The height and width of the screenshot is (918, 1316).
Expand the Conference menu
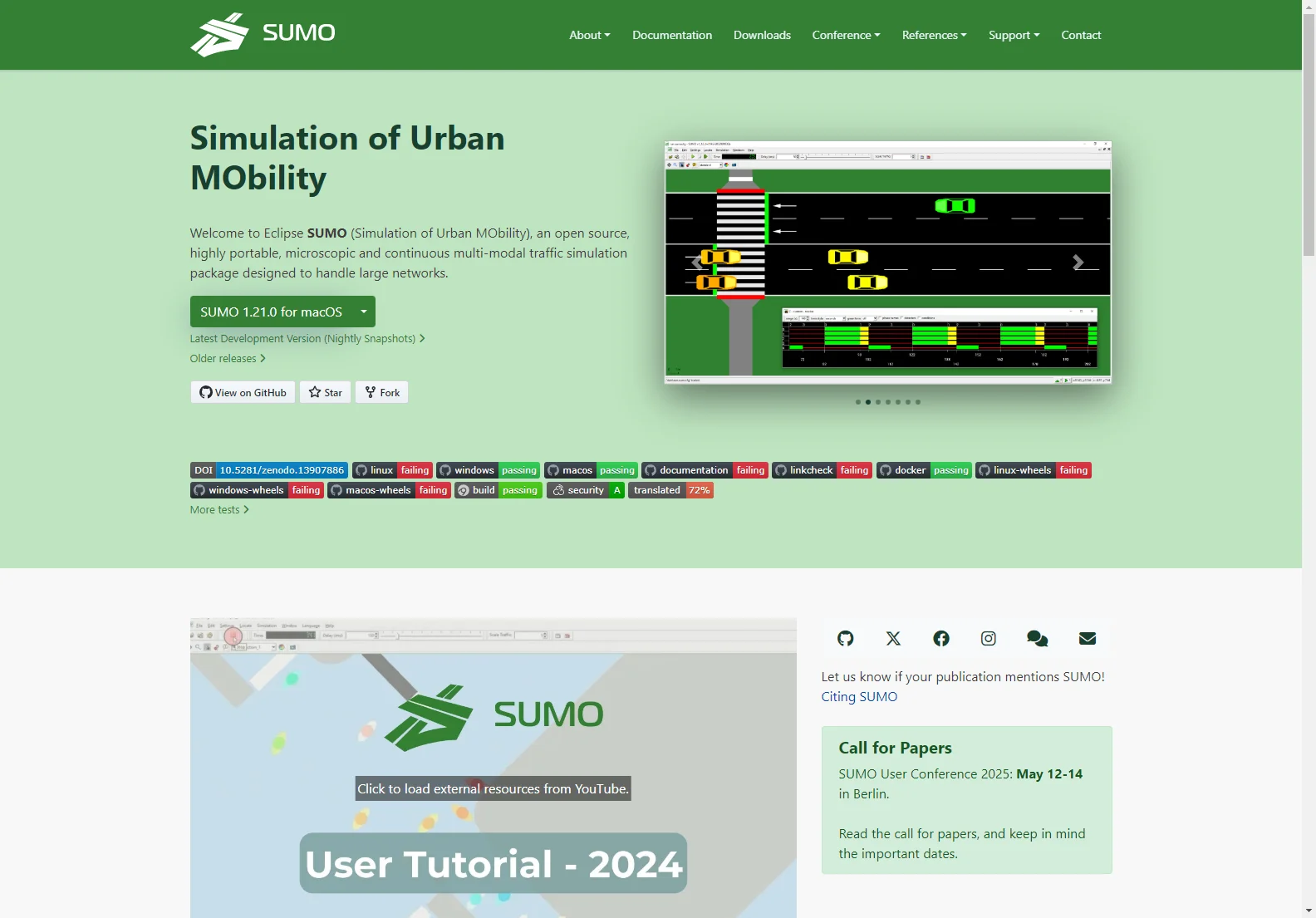point(846,35)
